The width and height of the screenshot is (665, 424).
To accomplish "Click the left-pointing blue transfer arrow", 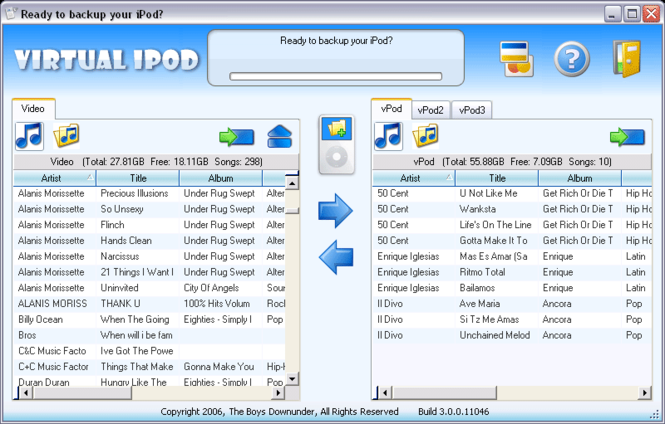I will coord(336,257).
